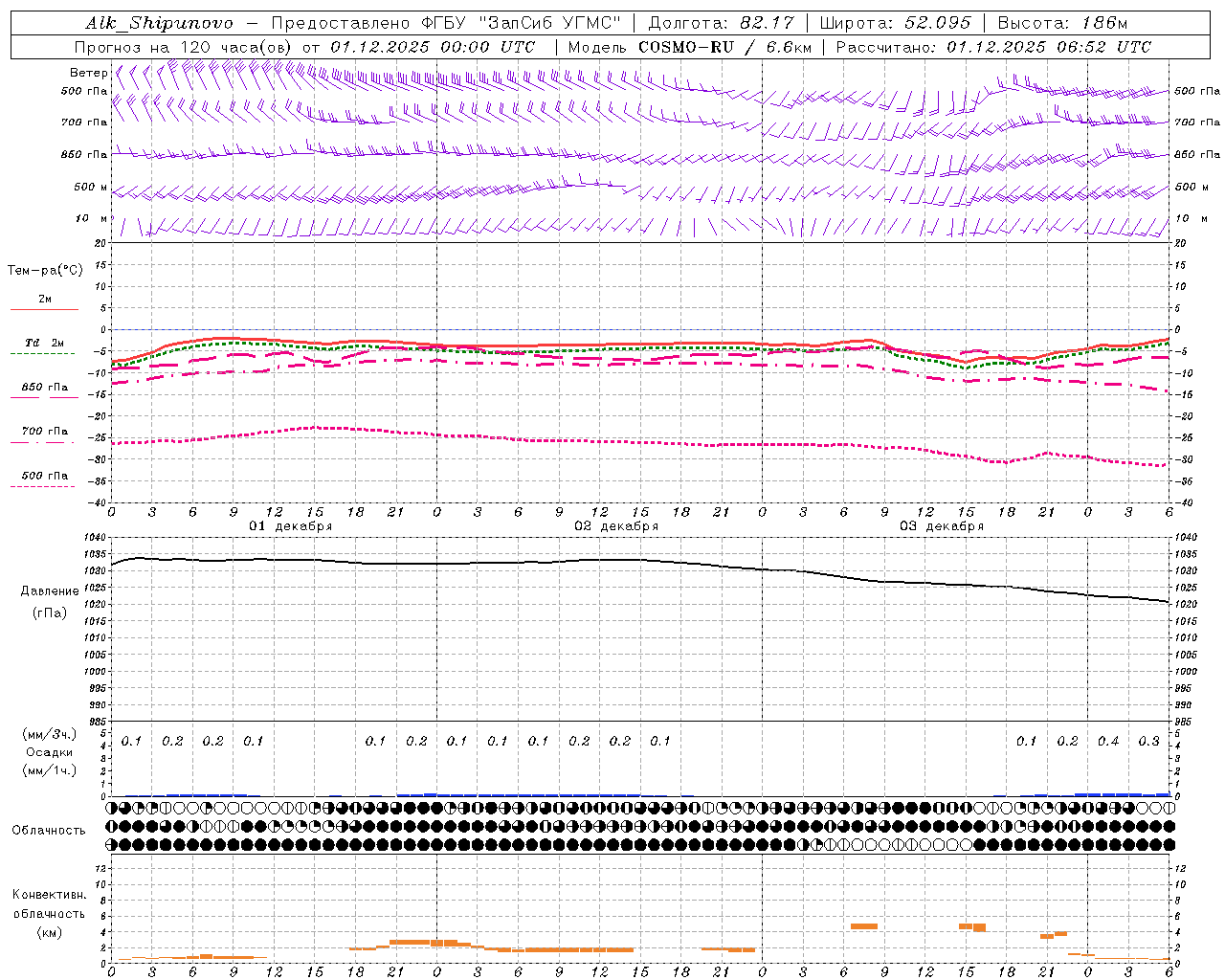This screenshot has height=980, width=1225.
Task: Click the station name Alk_Shipunovo in the header
Action: (159, 23)
